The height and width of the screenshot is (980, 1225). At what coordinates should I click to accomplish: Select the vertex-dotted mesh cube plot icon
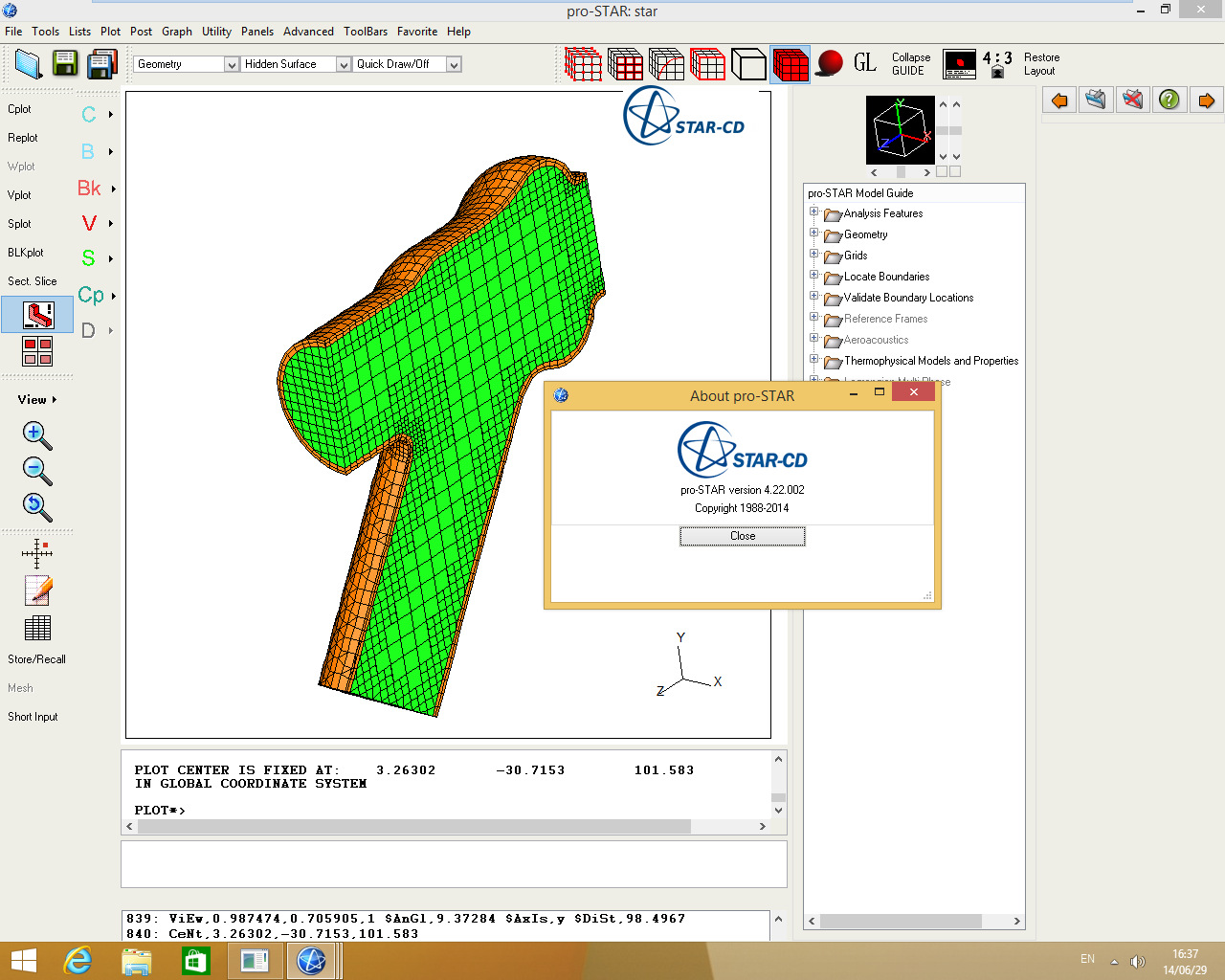(583, 64)
